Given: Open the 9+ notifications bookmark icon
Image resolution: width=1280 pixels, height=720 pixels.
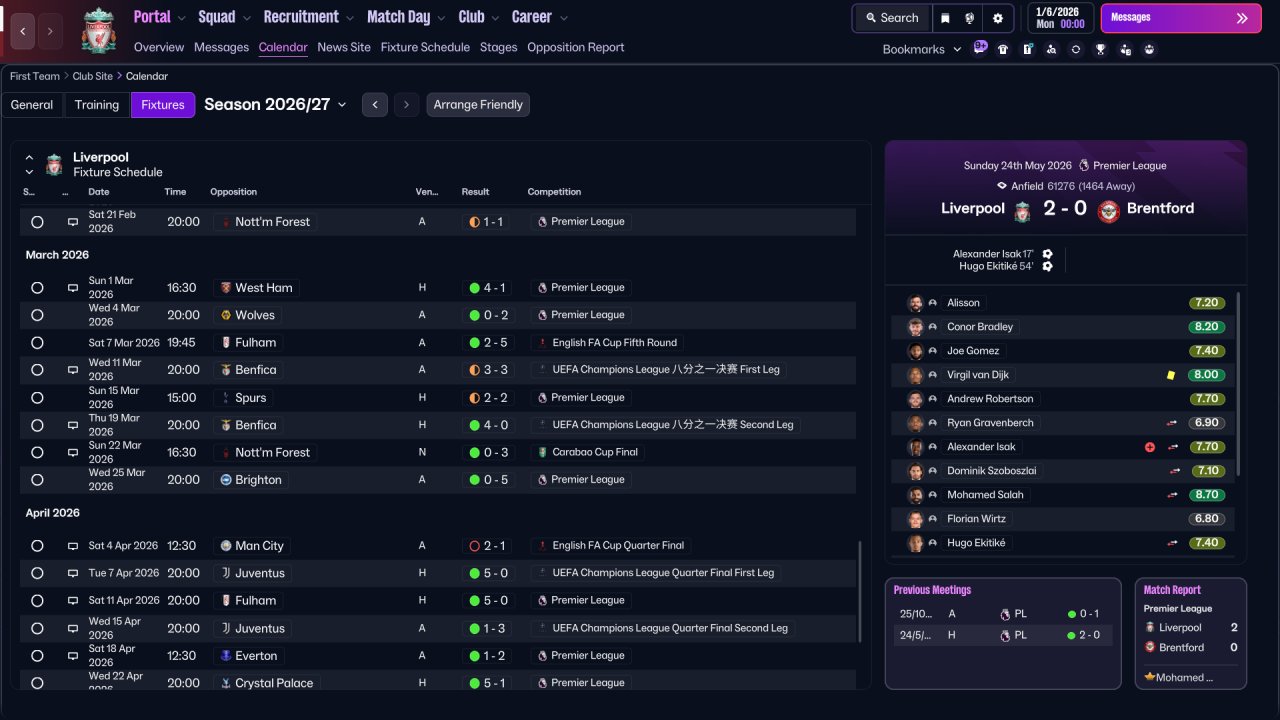Looking at the screenshot, I should click(x=980, y=48).
